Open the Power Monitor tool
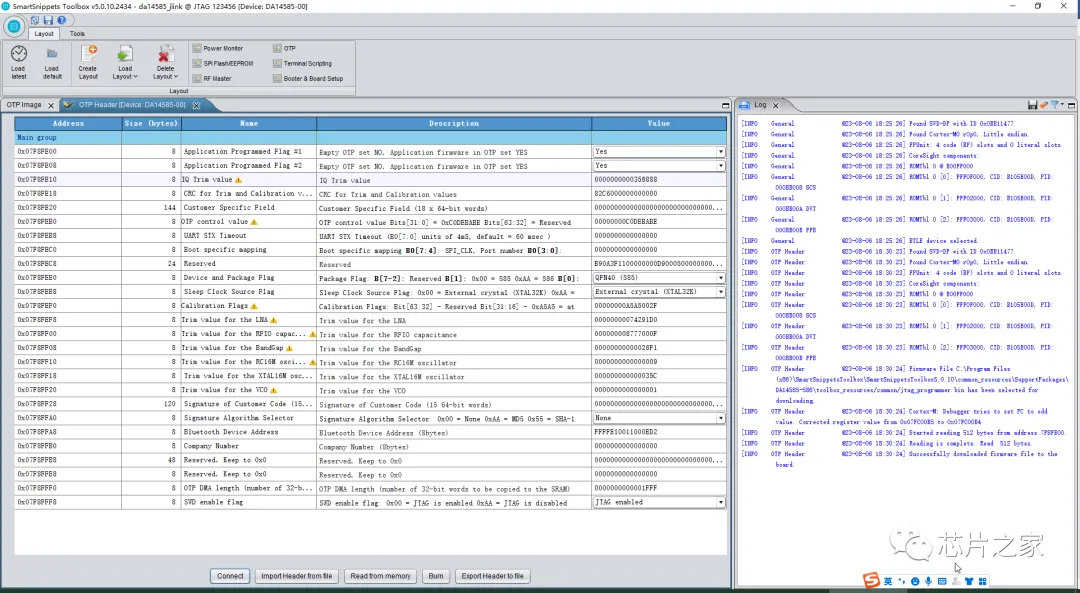Viewport: 1080px width, 593px height. pos(222,48)
